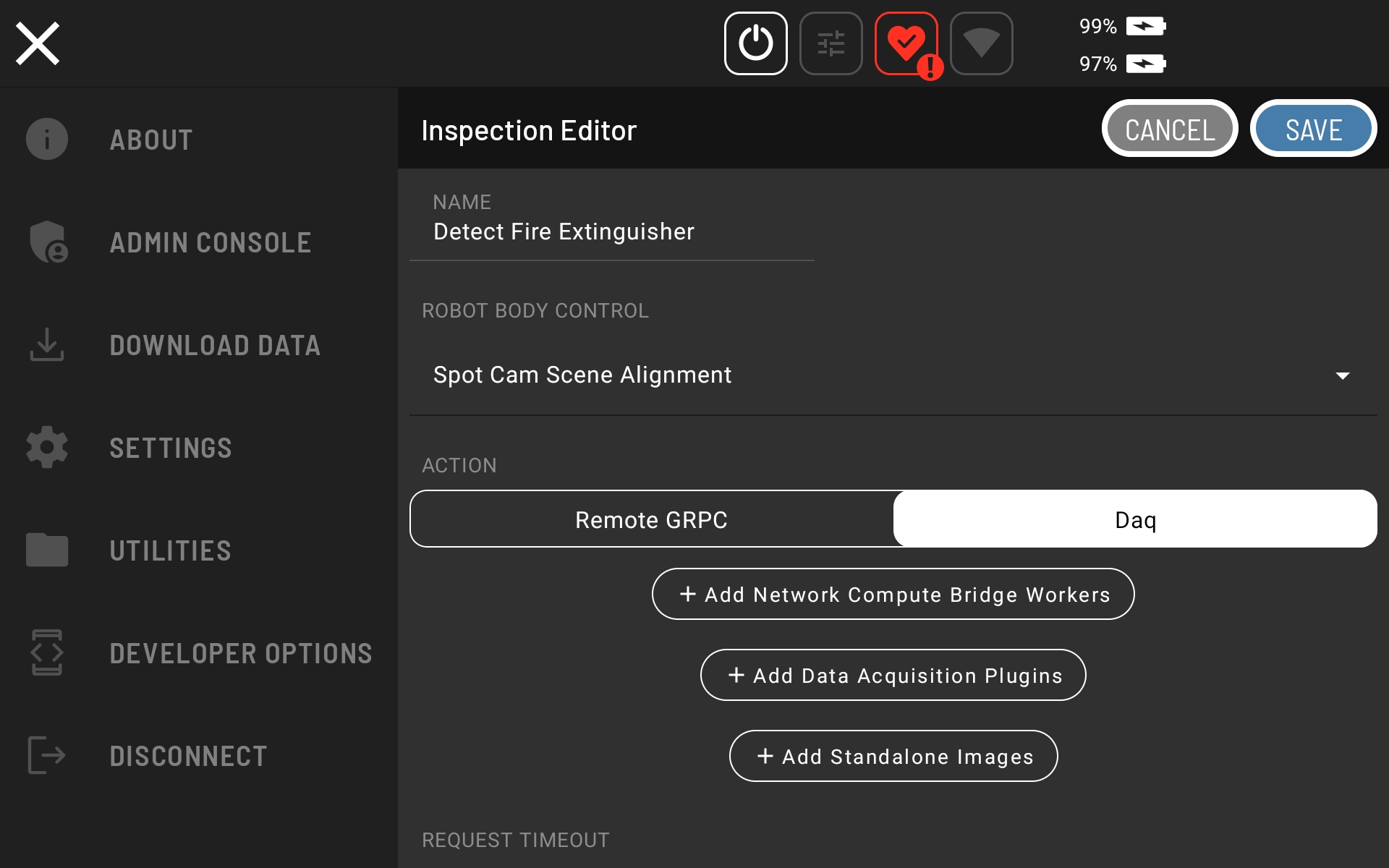This screenshot has height=868, width=1389.
Task: Go to the Utilities menu item
Action: pyautogui.click(x=171, y=550)
